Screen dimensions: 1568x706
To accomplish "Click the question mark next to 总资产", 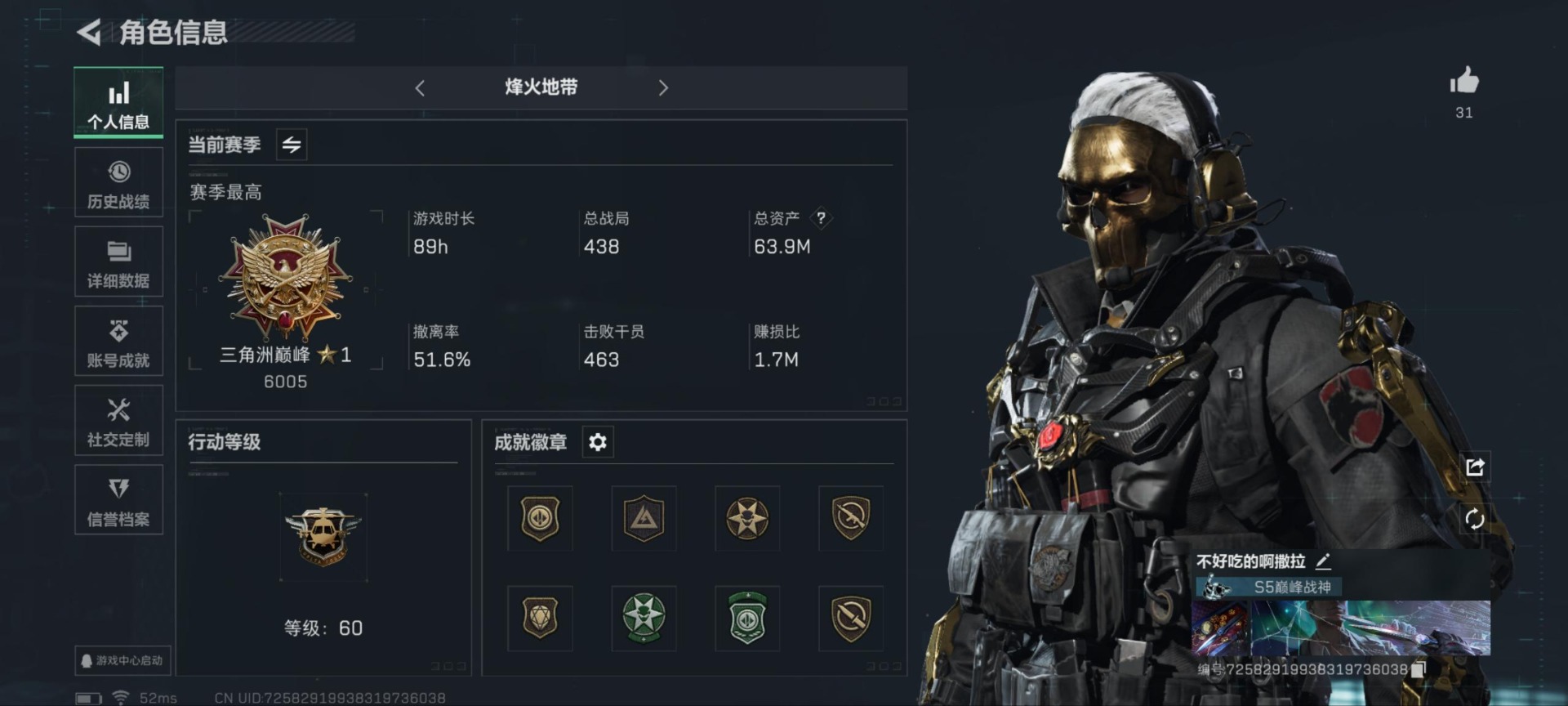I will pos(821,218).
